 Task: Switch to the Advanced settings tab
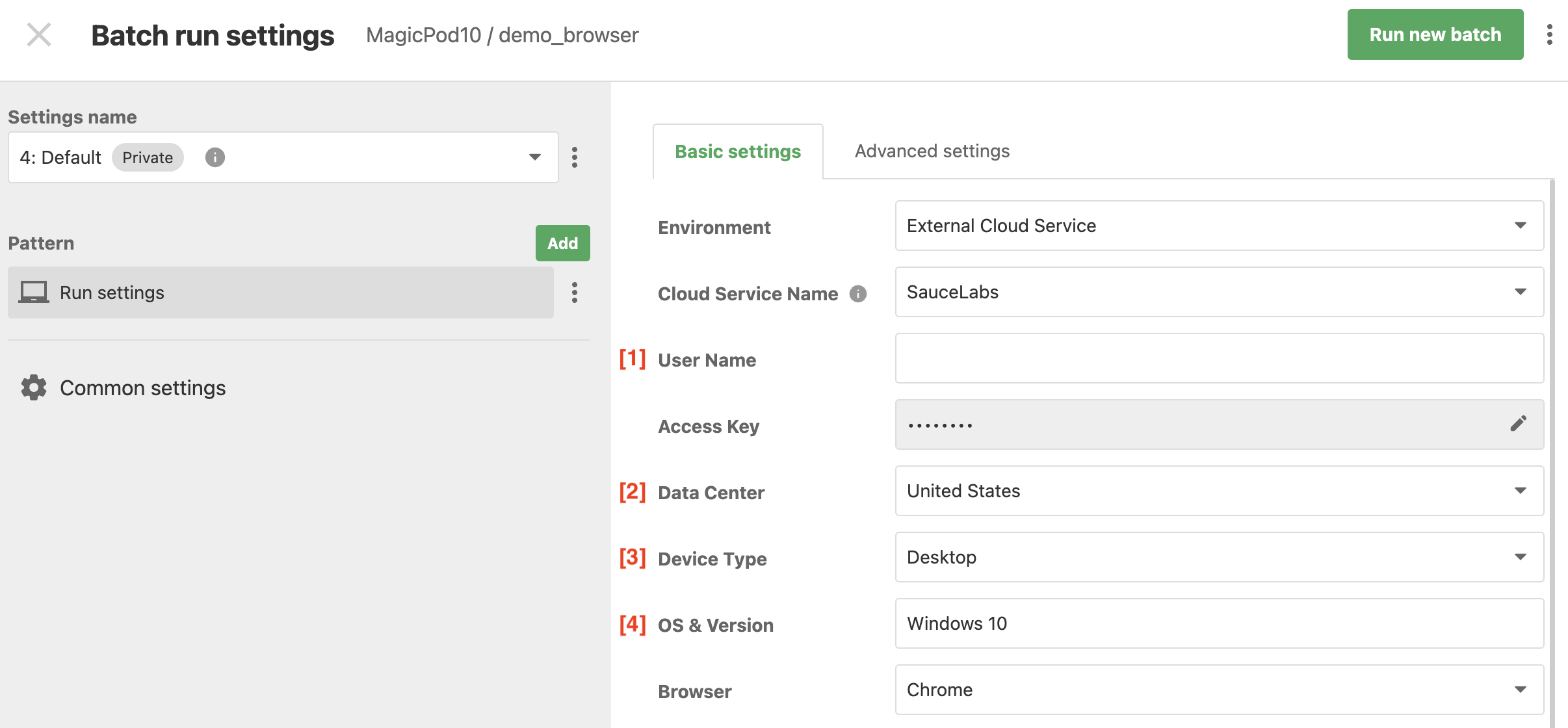click(932, 151)
